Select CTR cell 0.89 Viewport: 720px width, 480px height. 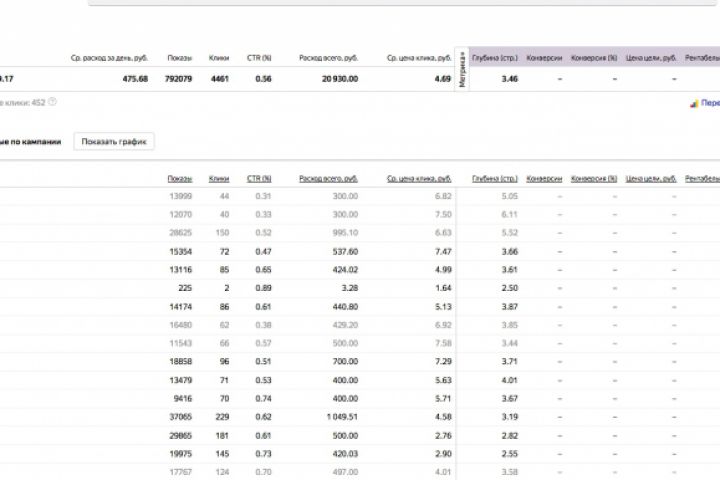263,288
